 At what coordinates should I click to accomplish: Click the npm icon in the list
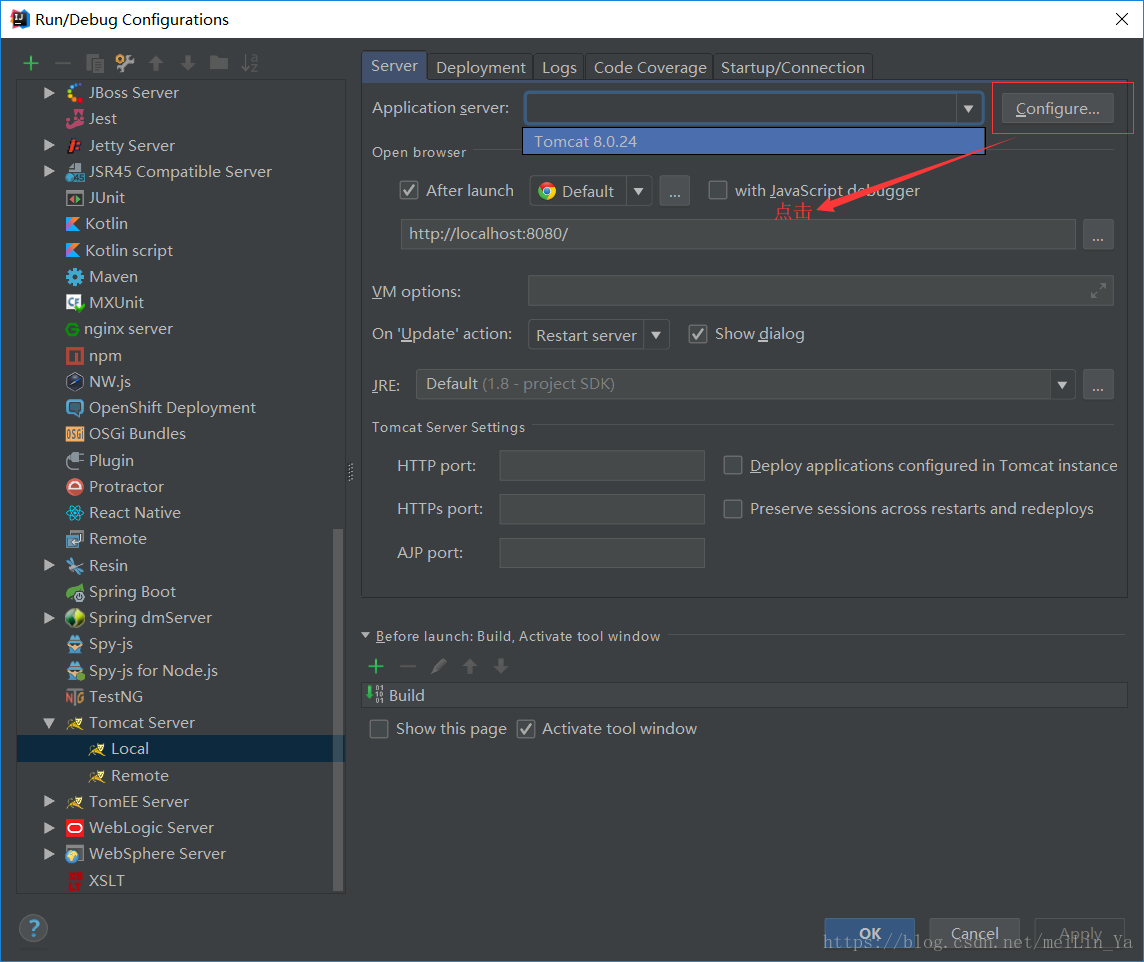[74, 356]
